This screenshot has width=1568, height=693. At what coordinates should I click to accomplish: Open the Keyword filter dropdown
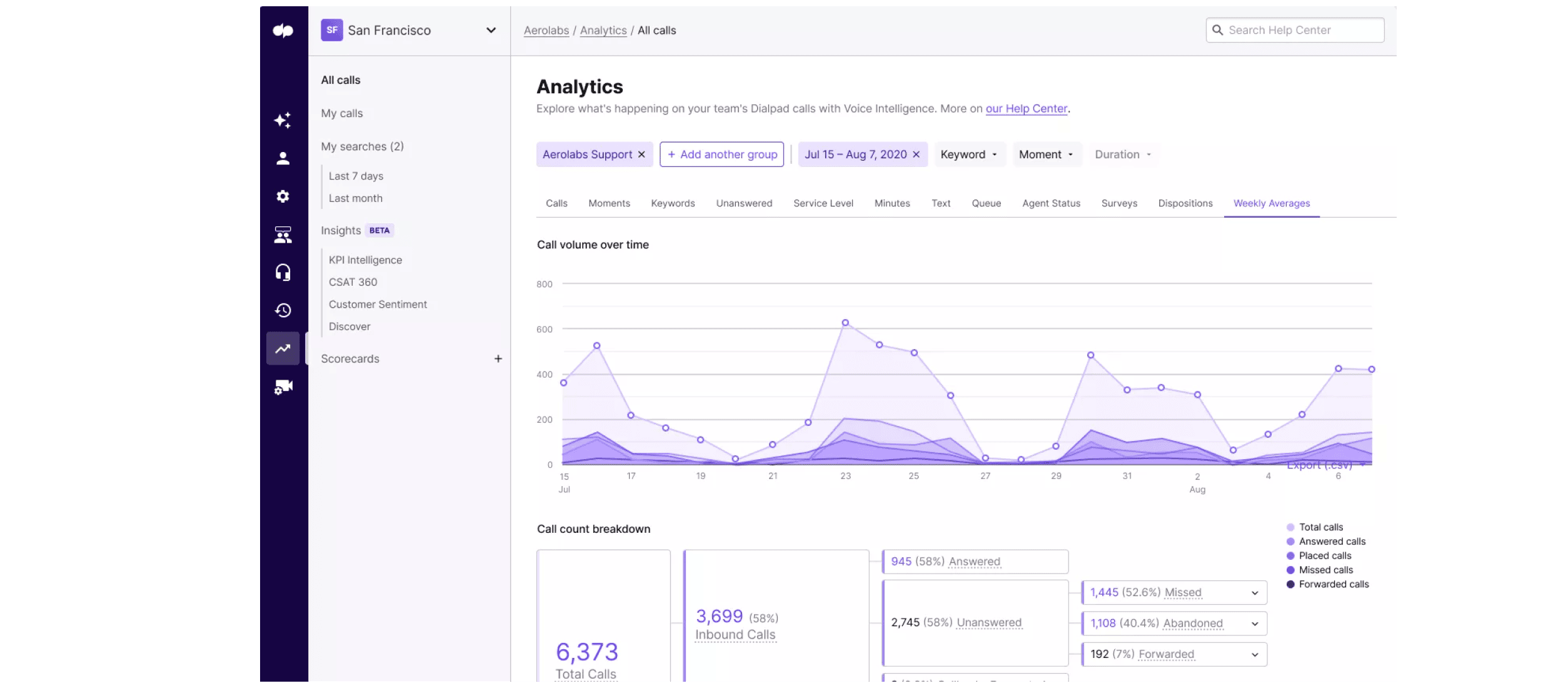[968, 154]
